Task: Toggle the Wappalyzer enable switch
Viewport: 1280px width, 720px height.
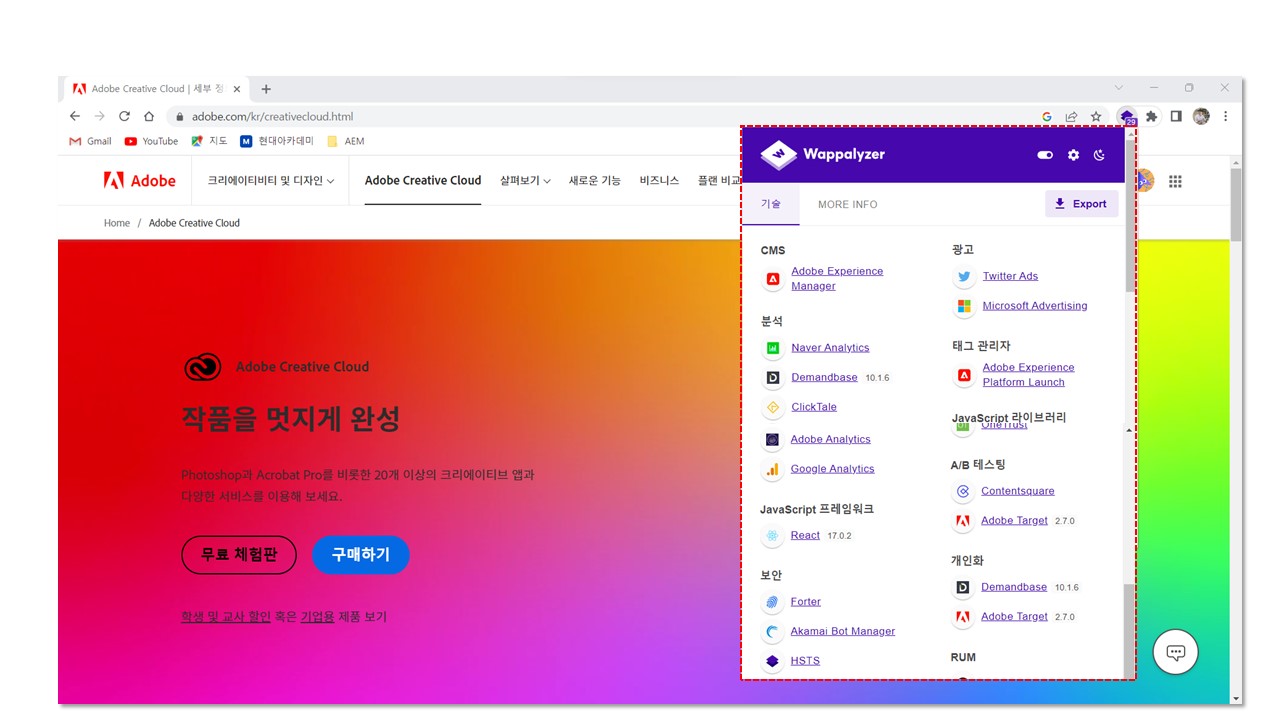Action: click(x=1045, y=155)
